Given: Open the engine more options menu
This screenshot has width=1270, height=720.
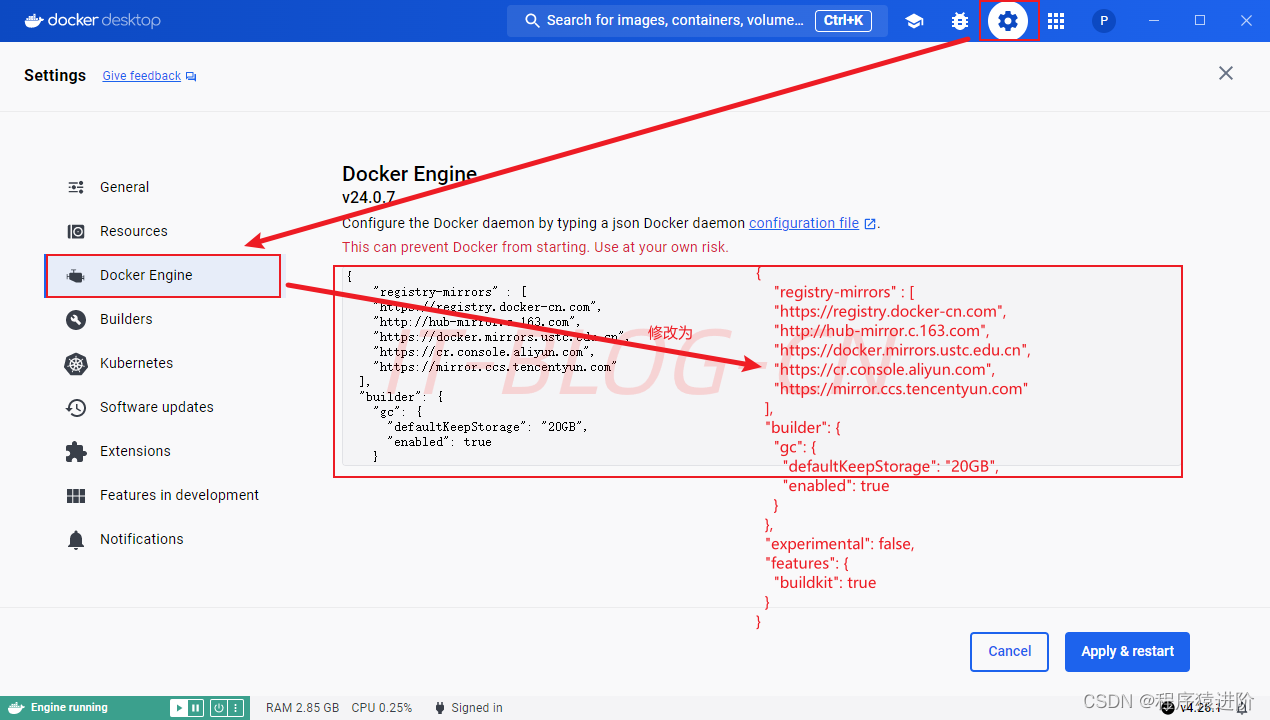Looking at the screenshot, I should tap(236, 708).
